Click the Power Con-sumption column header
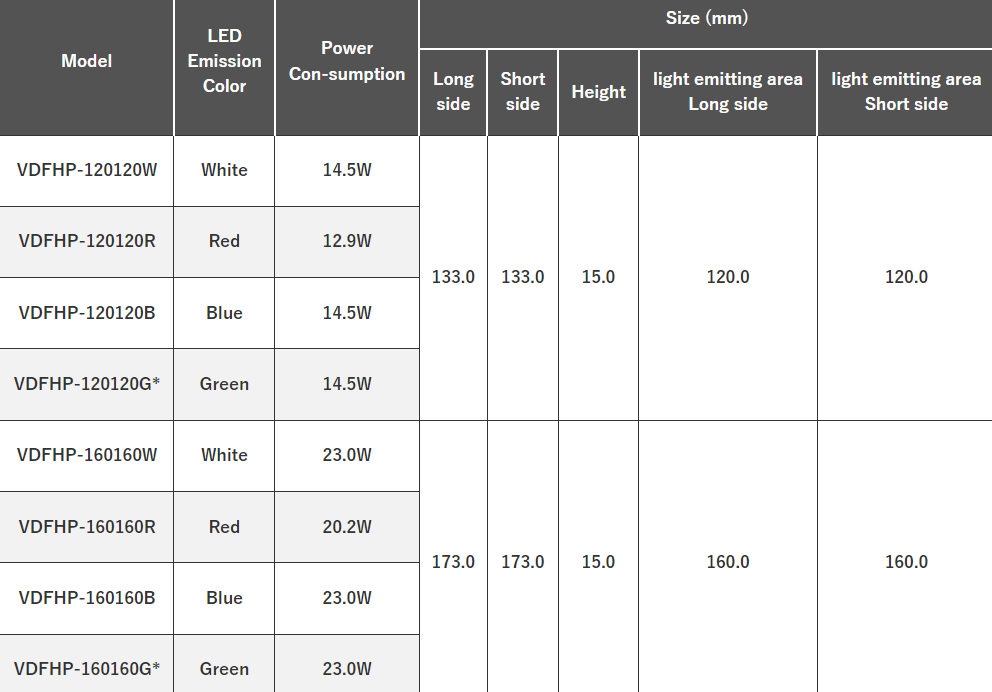The image size is (992, 692). [x=347, y=61]
